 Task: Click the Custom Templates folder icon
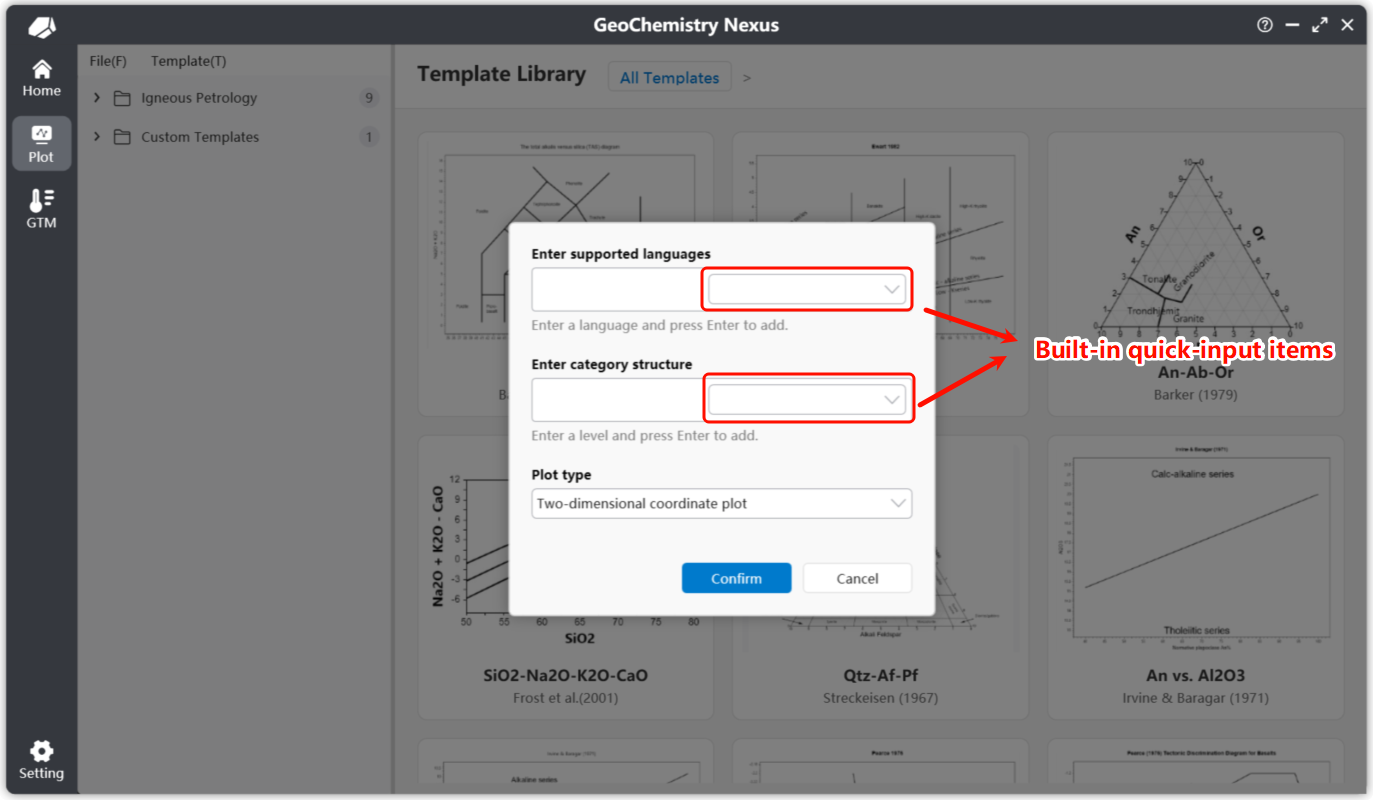click(x=122, y=137)
